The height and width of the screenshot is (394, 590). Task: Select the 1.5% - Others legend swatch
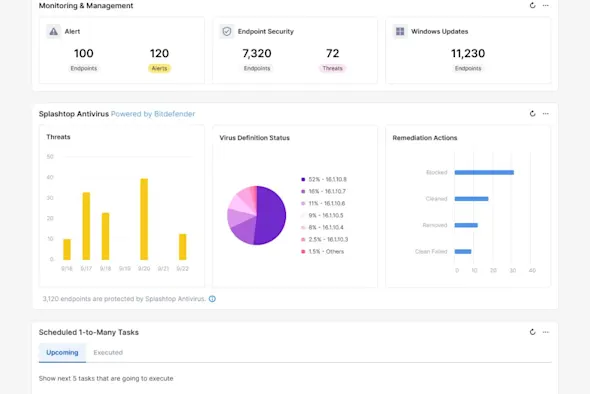tap(303, 252)
